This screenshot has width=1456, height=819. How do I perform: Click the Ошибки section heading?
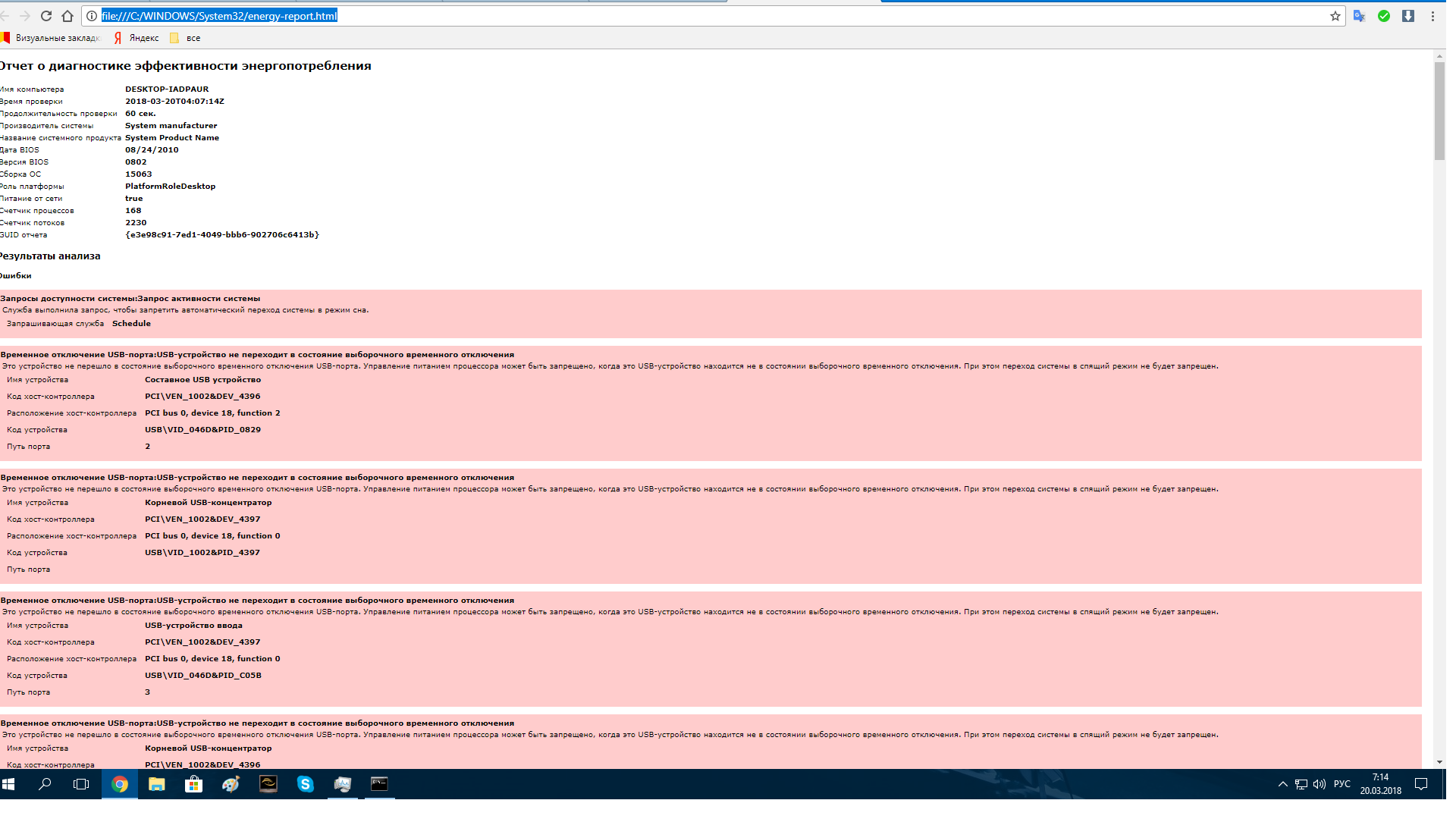pos(16,276)
